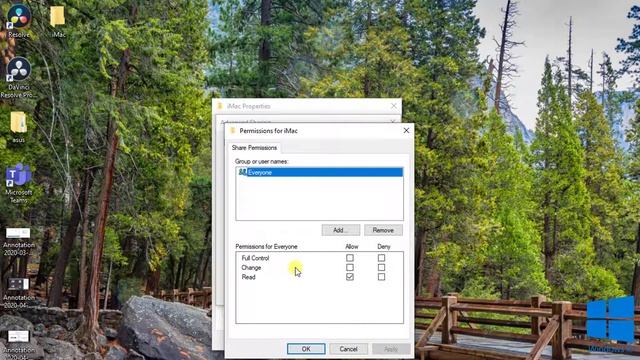Allow Full Control for Everyone
The width and height of the screenshot is (640, 360).
350,258
